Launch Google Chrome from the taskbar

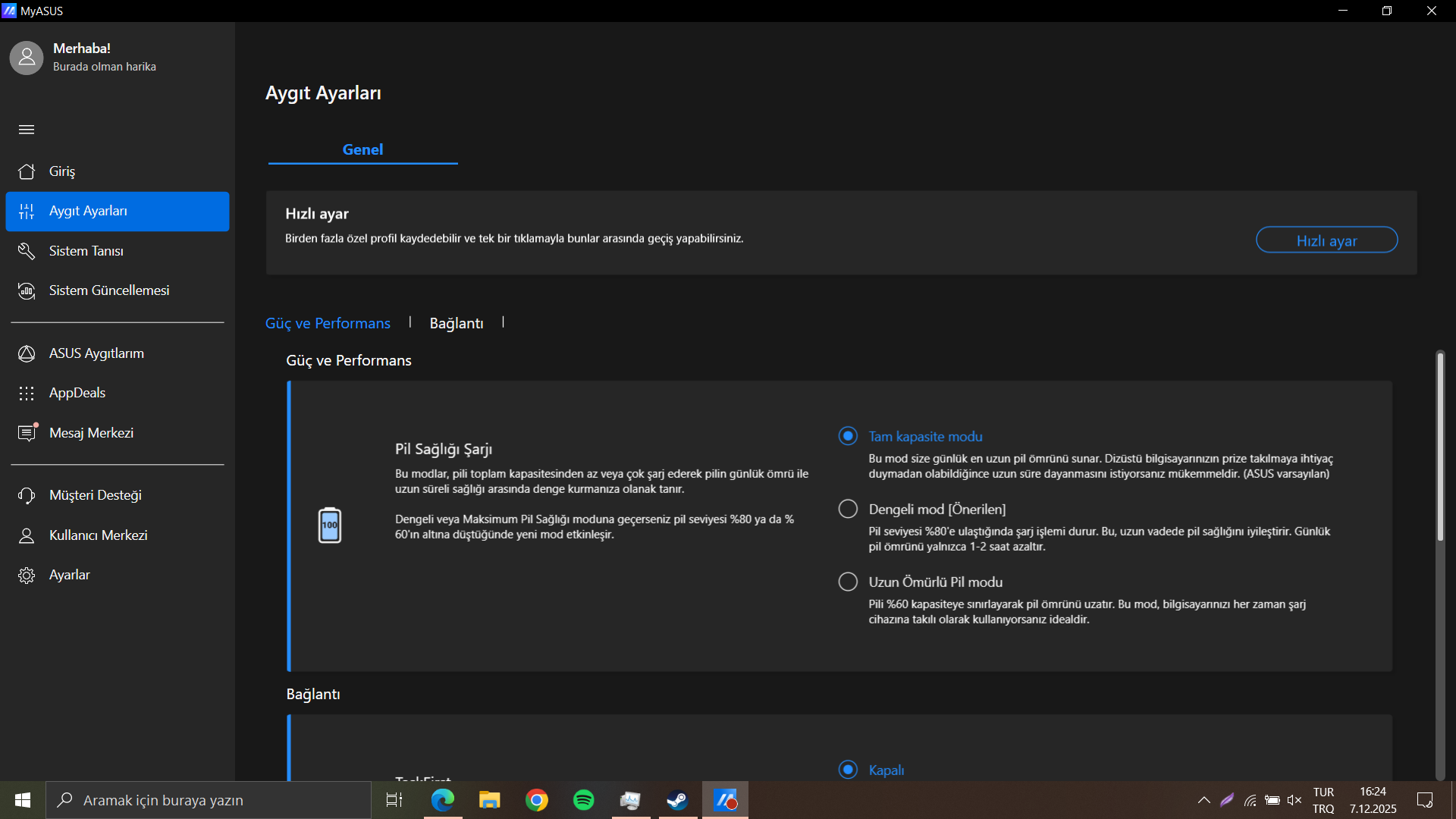(x=537, y=800)
